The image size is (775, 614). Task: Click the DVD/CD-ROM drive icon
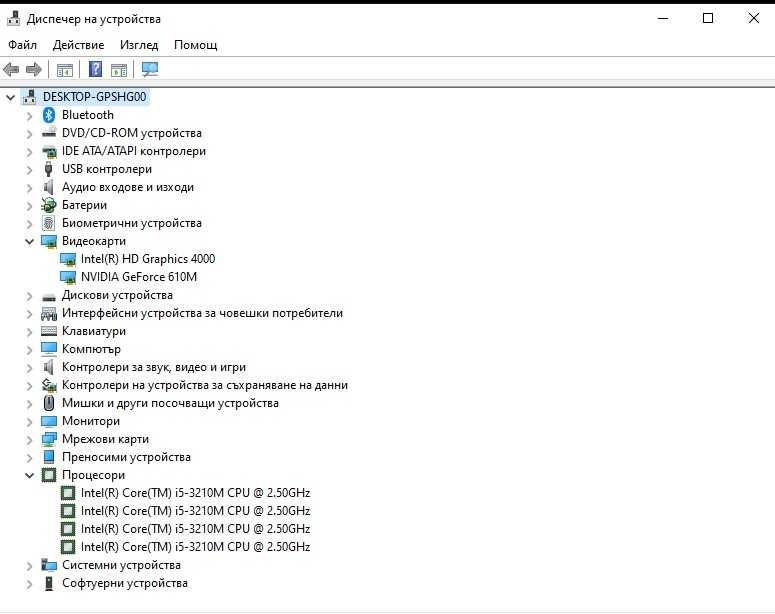coord(49,133)
